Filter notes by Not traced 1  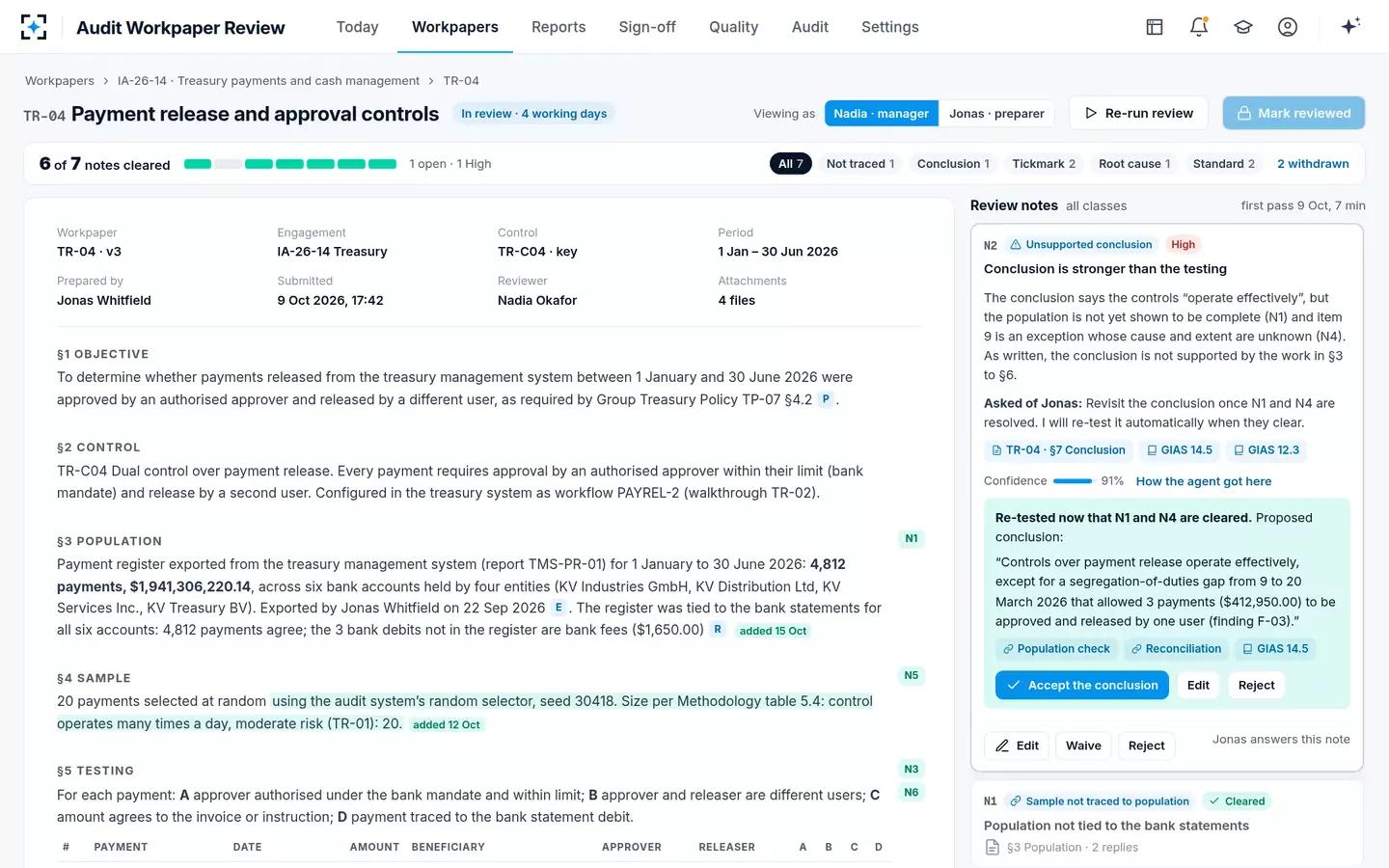tap(860, 164)
